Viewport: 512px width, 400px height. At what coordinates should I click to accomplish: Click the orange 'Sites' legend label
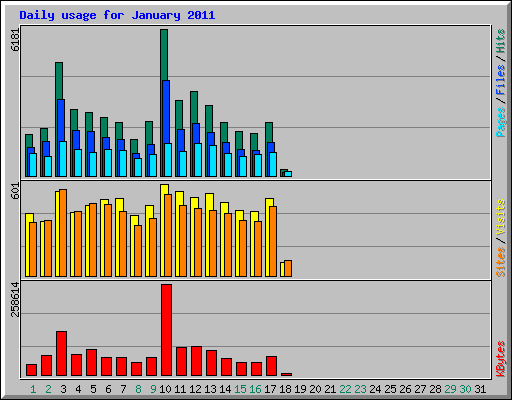coord(501,262)
